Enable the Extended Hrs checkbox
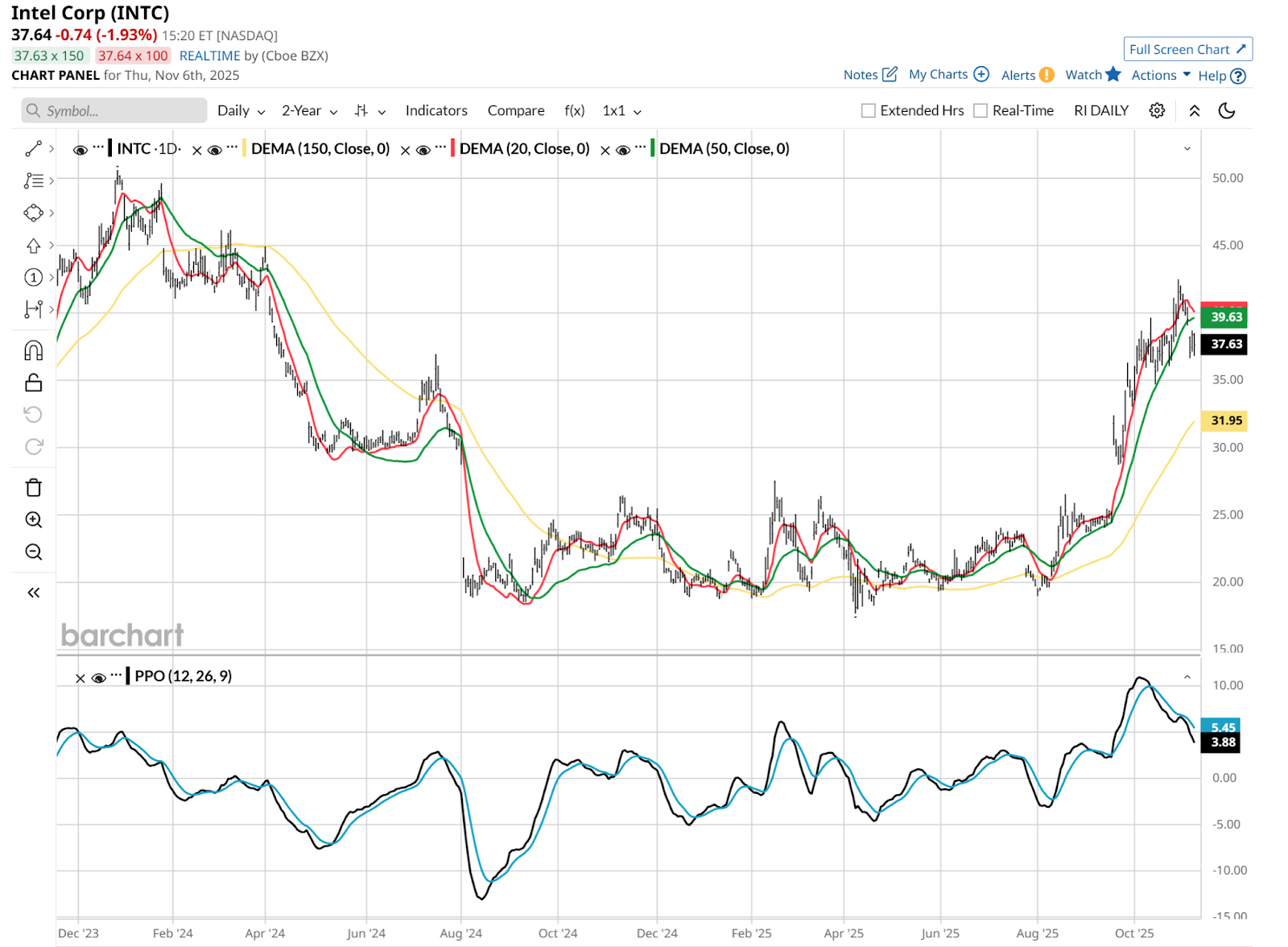Screen dimensions: 1288x947 coord(869,111)
